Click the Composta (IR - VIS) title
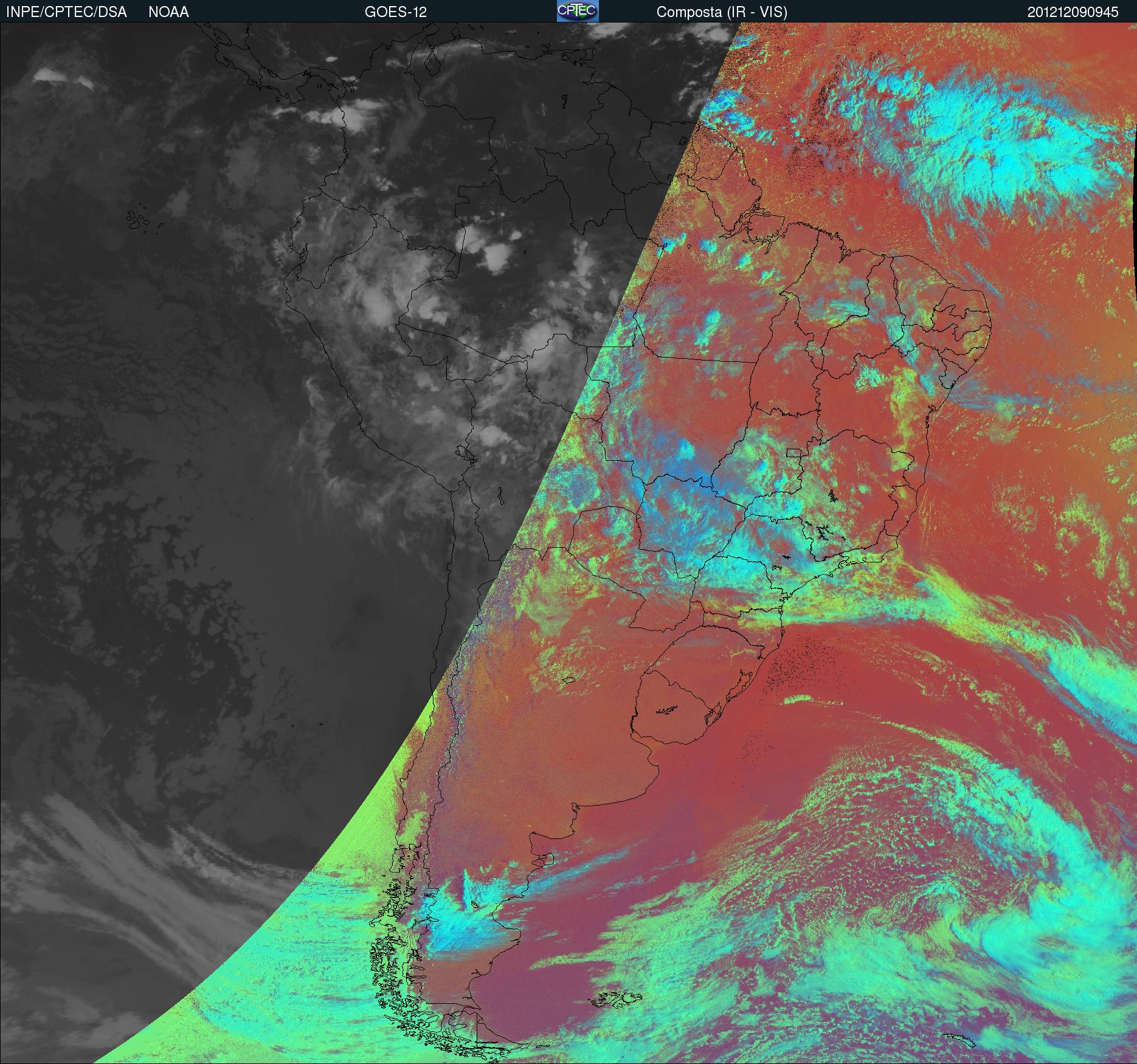 [x=722, y=12]
